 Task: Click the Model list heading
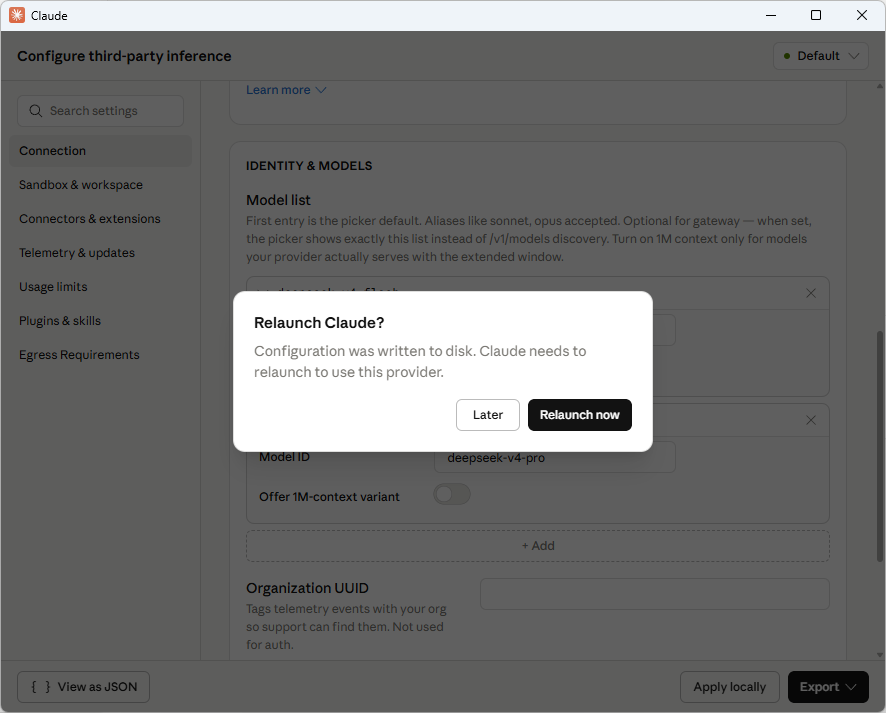pos(278,200)
